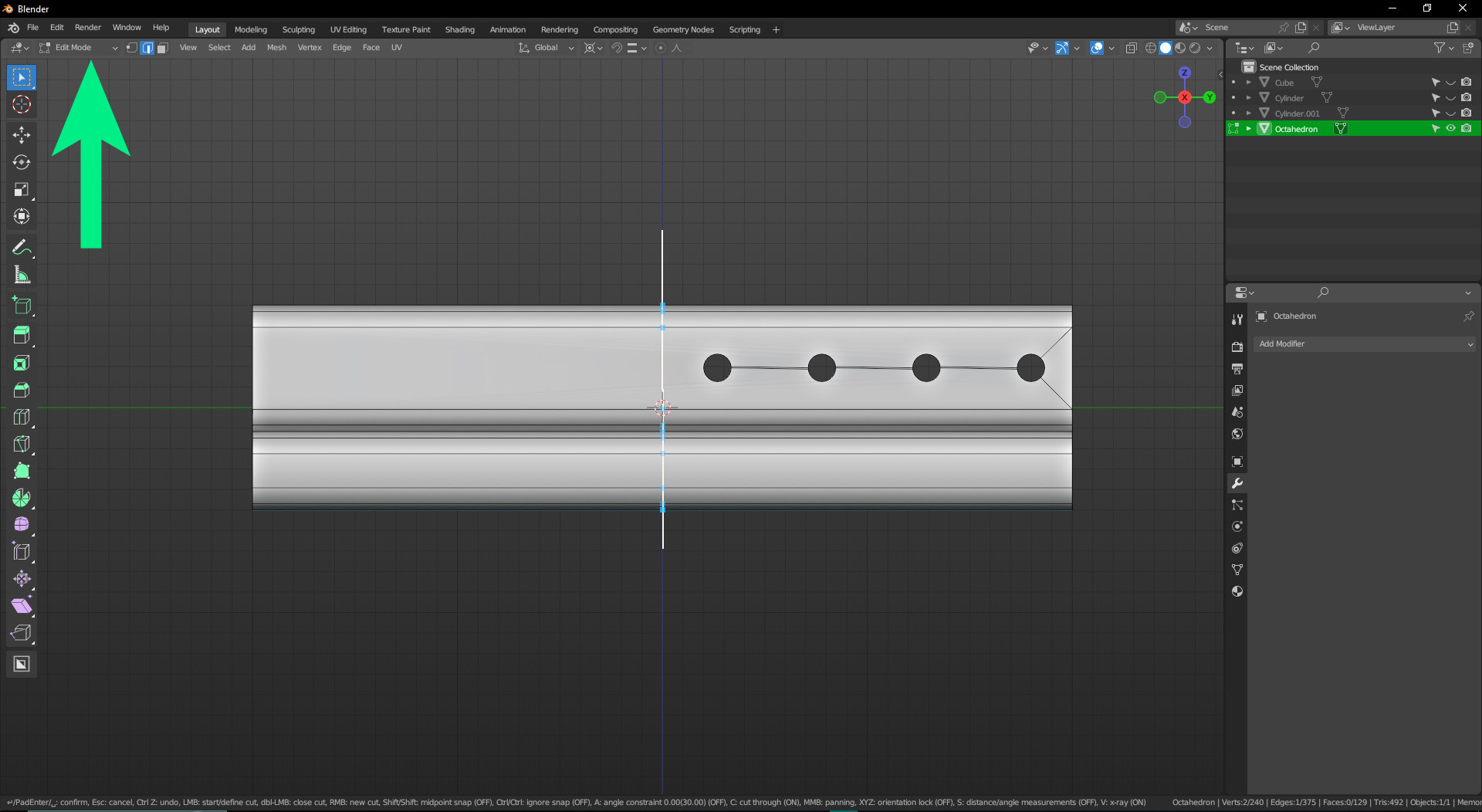The image size is (1482, 812).
Task: Hide the Octahedron object in viewport
Action: (1450, 129)
